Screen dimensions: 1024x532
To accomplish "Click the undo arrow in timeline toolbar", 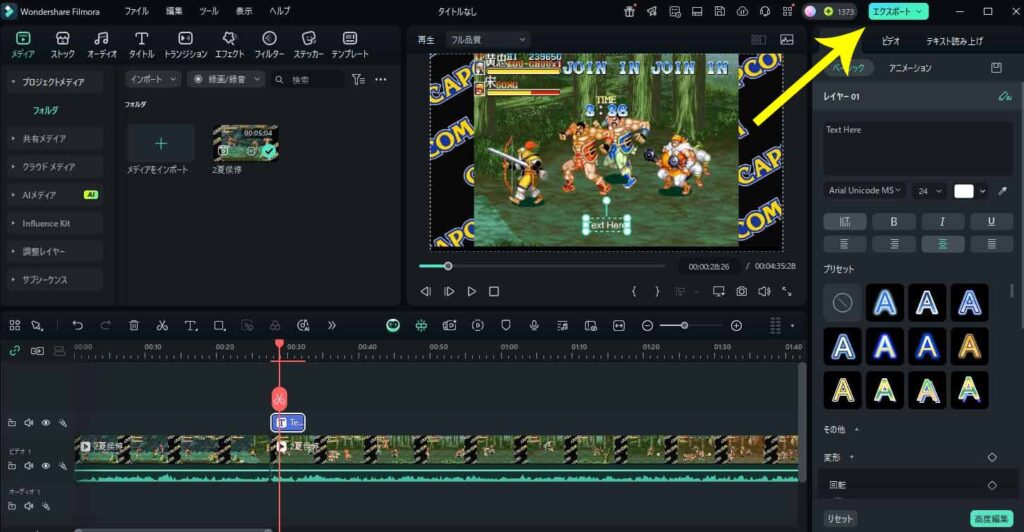I will pos(78,325).
